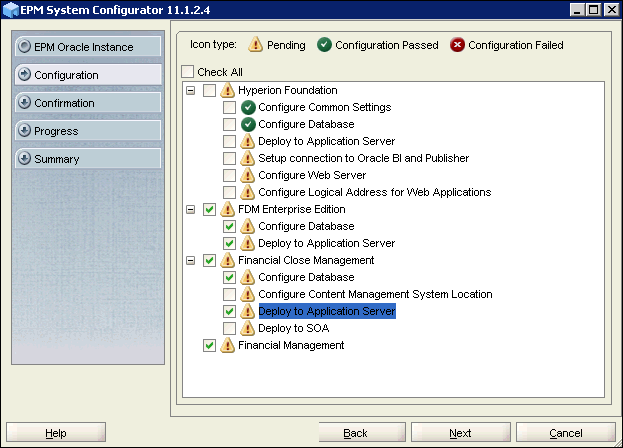Click warning icon for Configure Content Management System Location
The width and height of the screenshot is (623, 448).
(x=248, y=294)
